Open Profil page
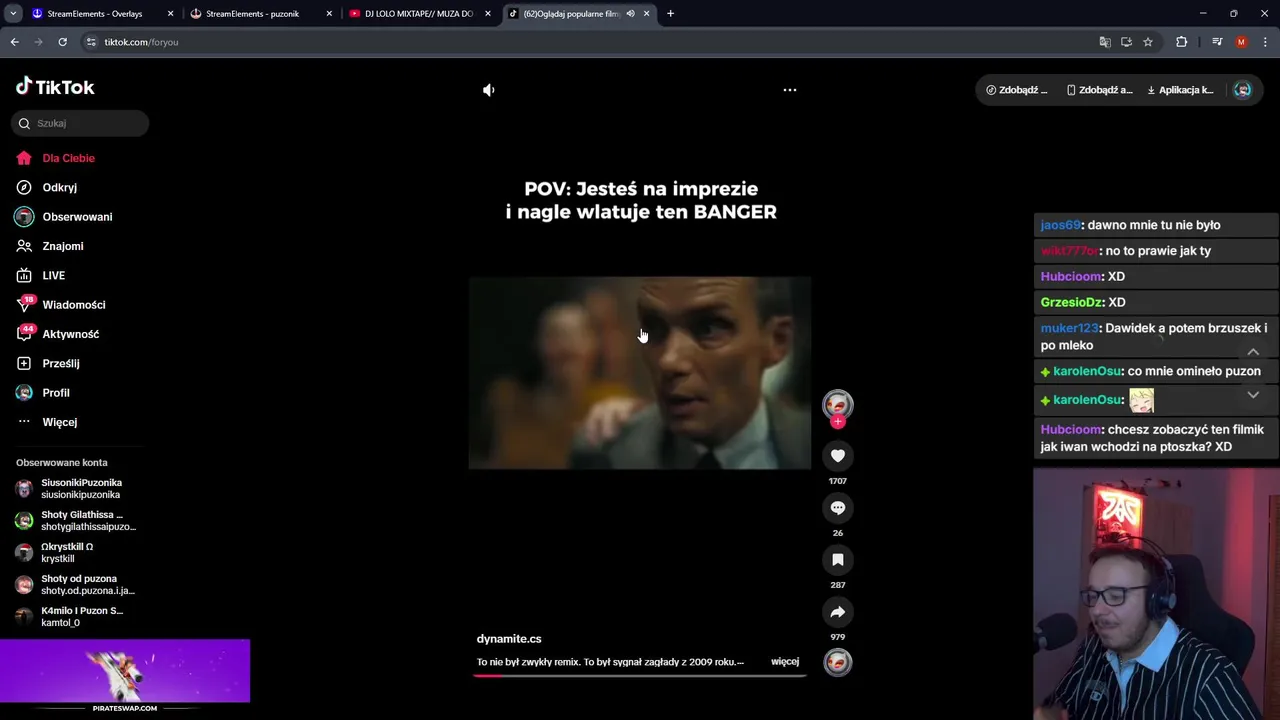 pyautogui.click(x=55, y=393)
